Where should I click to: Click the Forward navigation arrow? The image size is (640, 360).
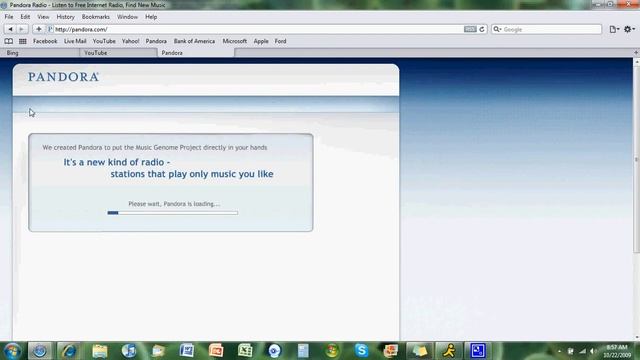(22, 29)
